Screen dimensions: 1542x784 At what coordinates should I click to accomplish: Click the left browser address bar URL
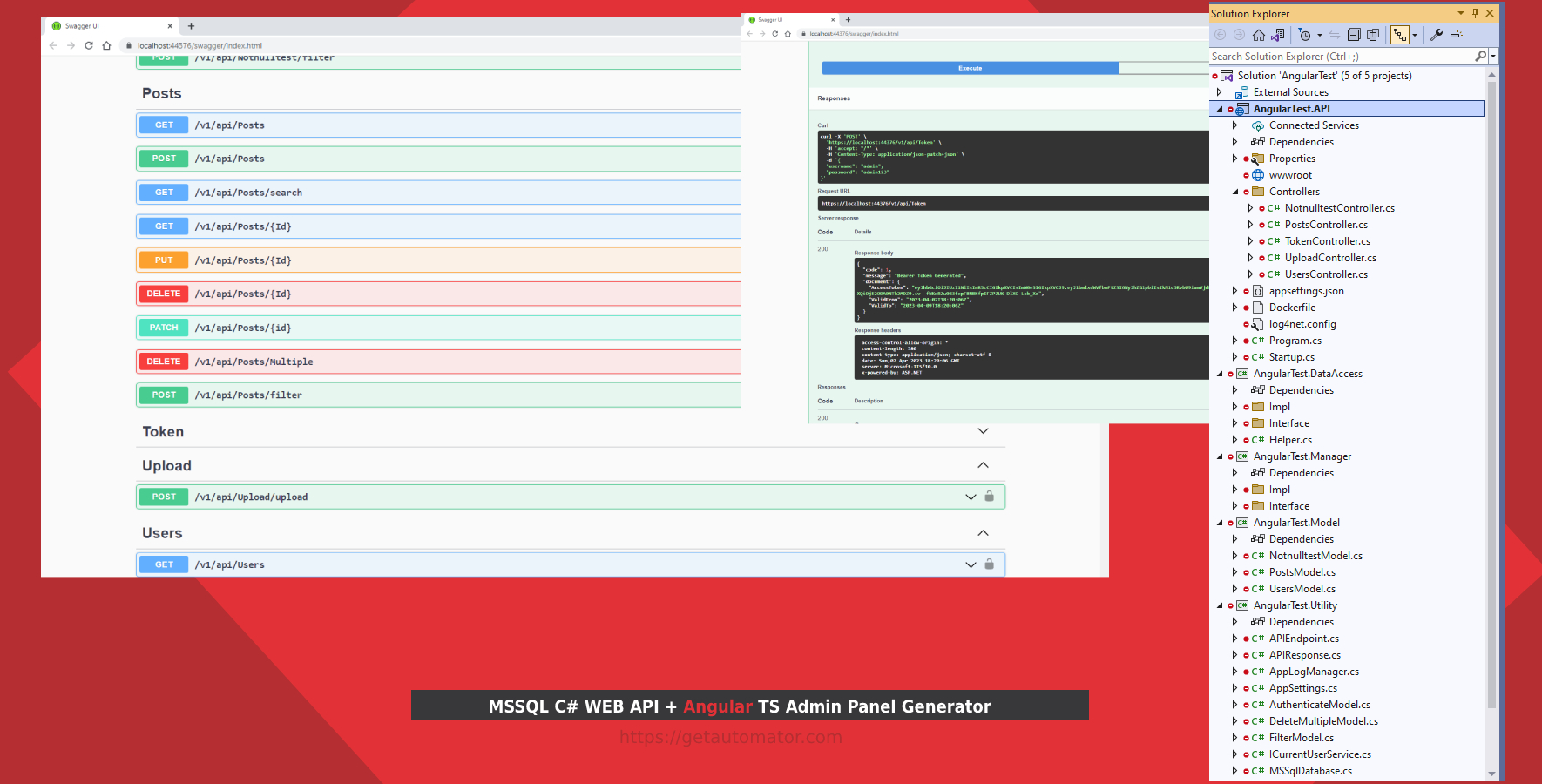[x=200, y=46]
